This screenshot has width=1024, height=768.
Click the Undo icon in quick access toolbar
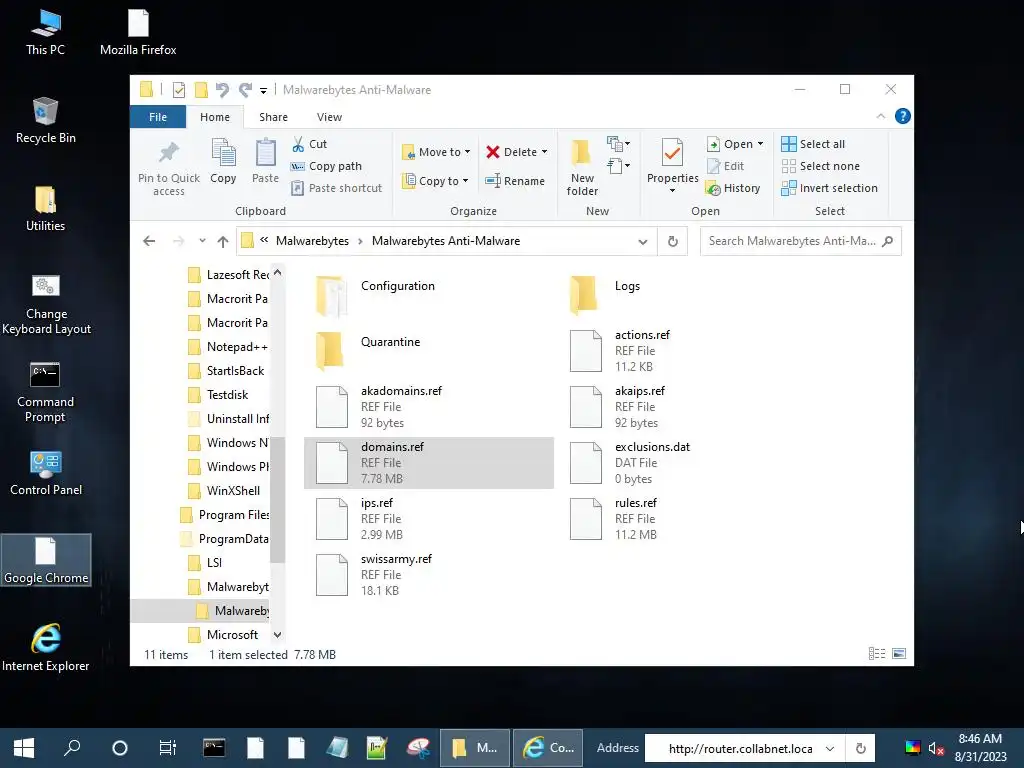pos(222,90)
